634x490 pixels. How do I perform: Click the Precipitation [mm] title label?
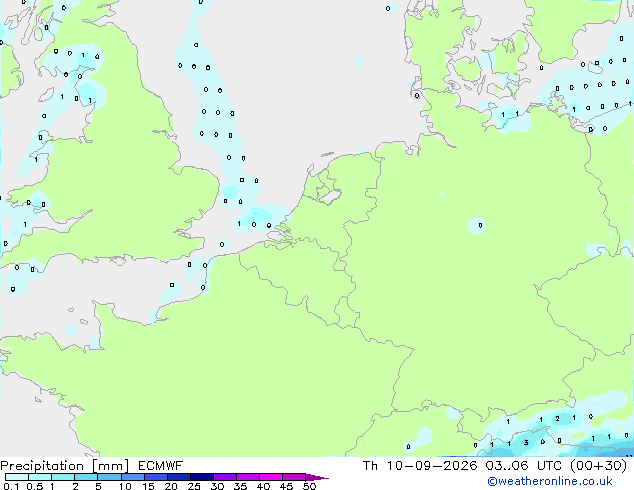(x=65, y=466)
